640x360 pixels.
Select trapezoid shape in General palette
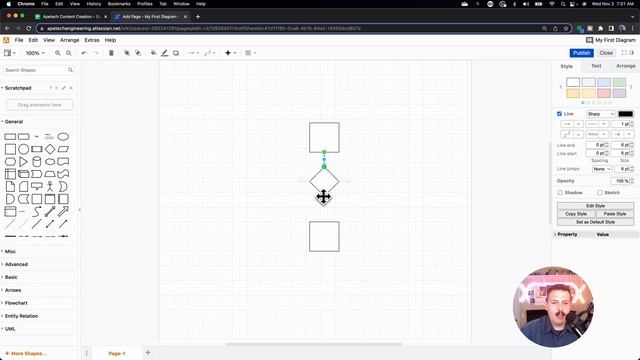click(x=50, y=174)
